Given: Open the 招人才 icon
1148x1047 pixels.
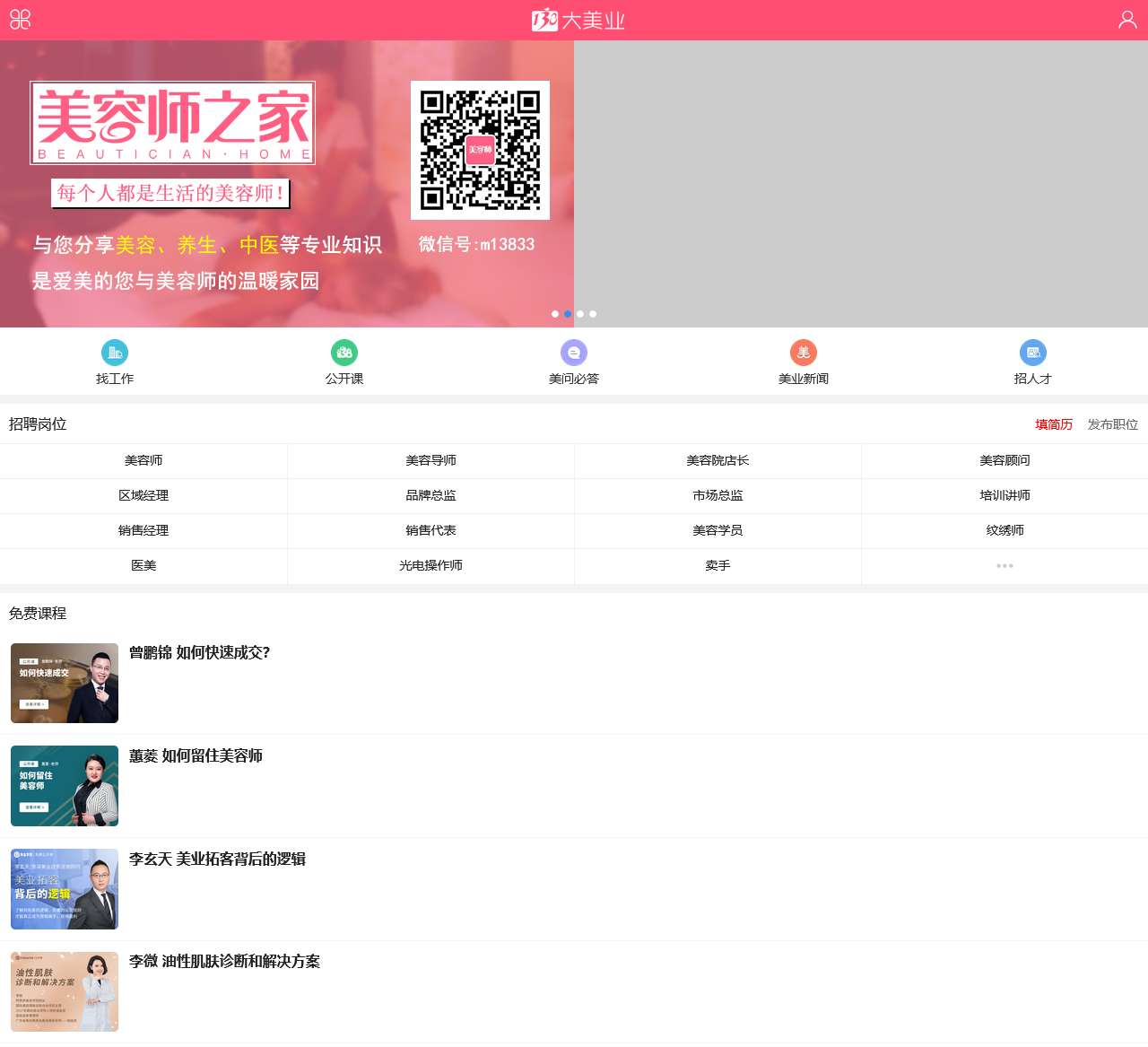Looking at the screenshot, I should click(x=1033, y=353).
